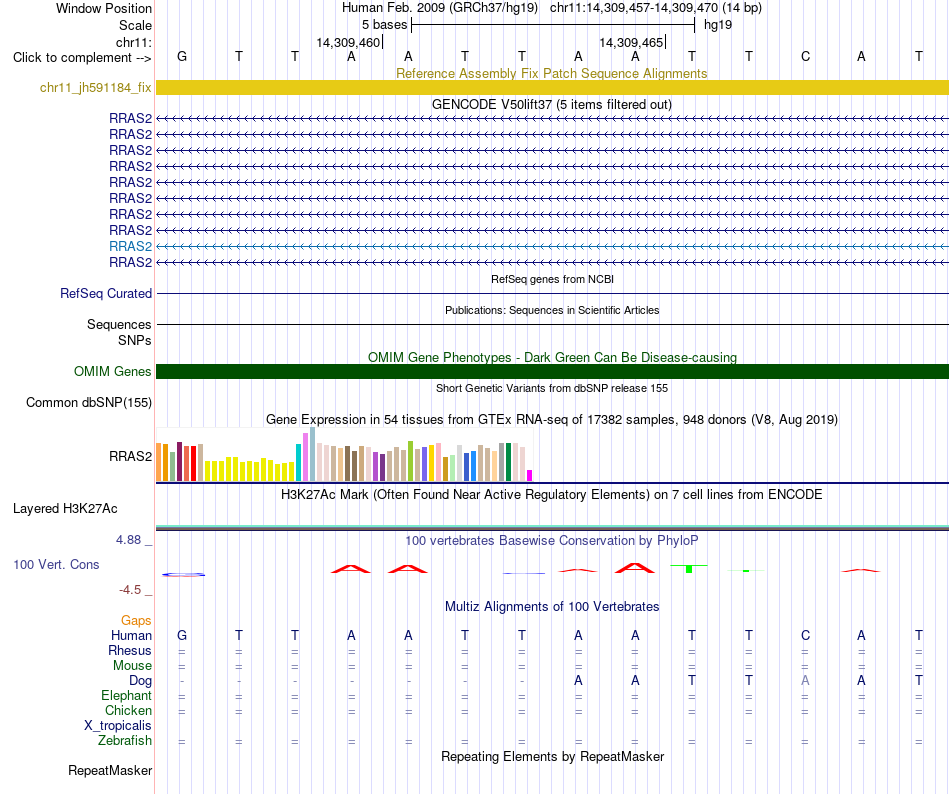
Task: Click the Layered H3K27Ac track label
Action: click(x=65, y=509)
